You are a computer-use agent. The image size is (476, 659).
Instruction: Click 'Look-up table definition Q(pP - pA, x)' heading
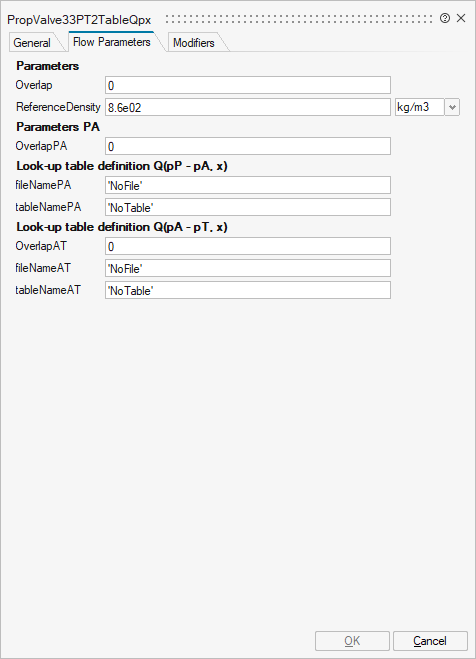[122, 166]
